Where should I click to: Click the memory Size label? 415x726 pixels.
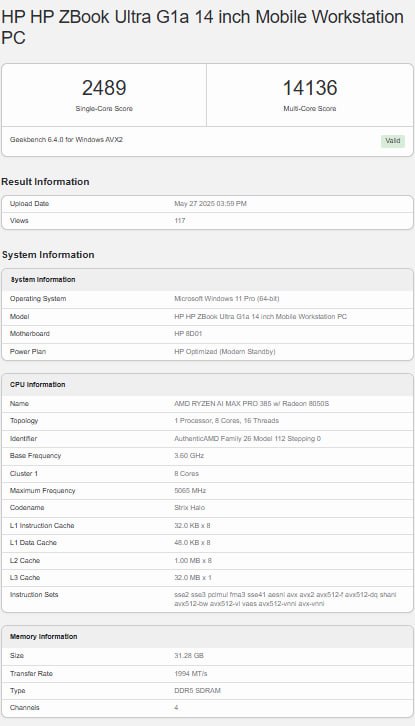click(x=17, y=656)
